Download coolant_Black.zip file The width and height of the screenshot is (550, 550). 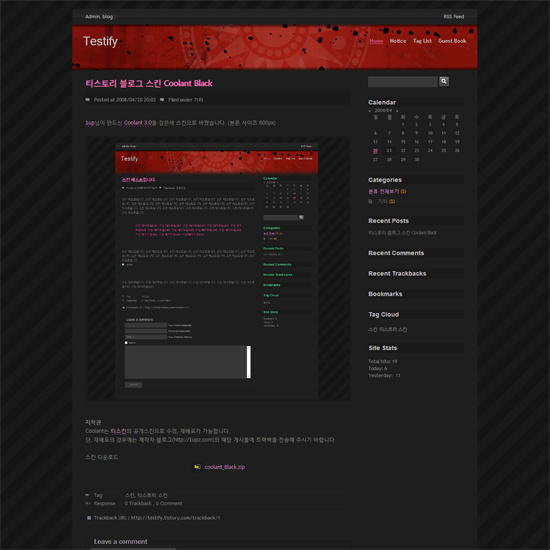[x=224, y=467]
